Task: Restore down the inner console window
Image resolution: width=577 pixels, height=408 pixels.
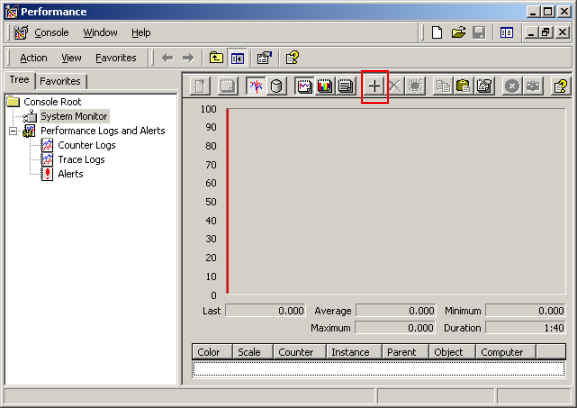Action: [546, 33]
